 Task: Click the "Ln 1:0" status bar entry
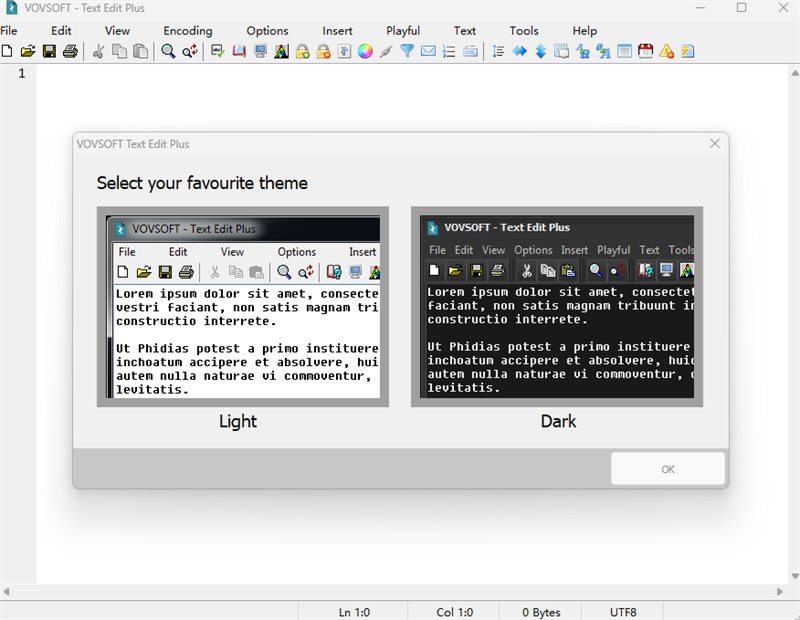[354, 612]
